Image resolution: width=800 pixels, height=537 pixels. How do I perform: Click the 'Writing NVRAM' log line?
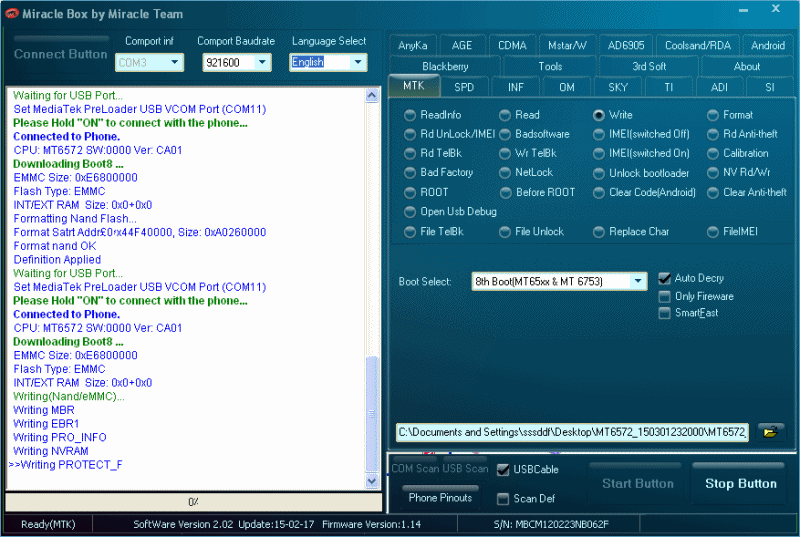(51, 451)
